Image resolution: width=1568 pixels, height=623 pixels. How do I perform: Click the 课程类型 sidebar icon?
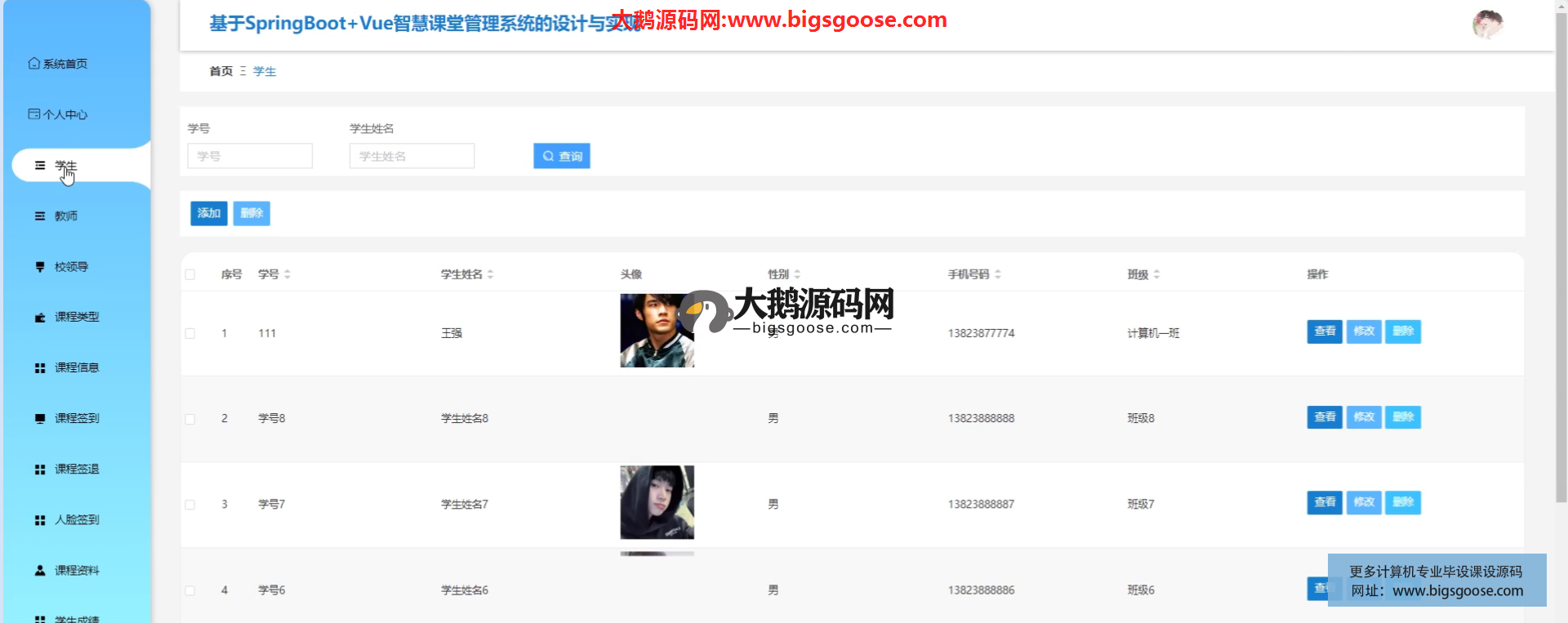tap(40, 318)
